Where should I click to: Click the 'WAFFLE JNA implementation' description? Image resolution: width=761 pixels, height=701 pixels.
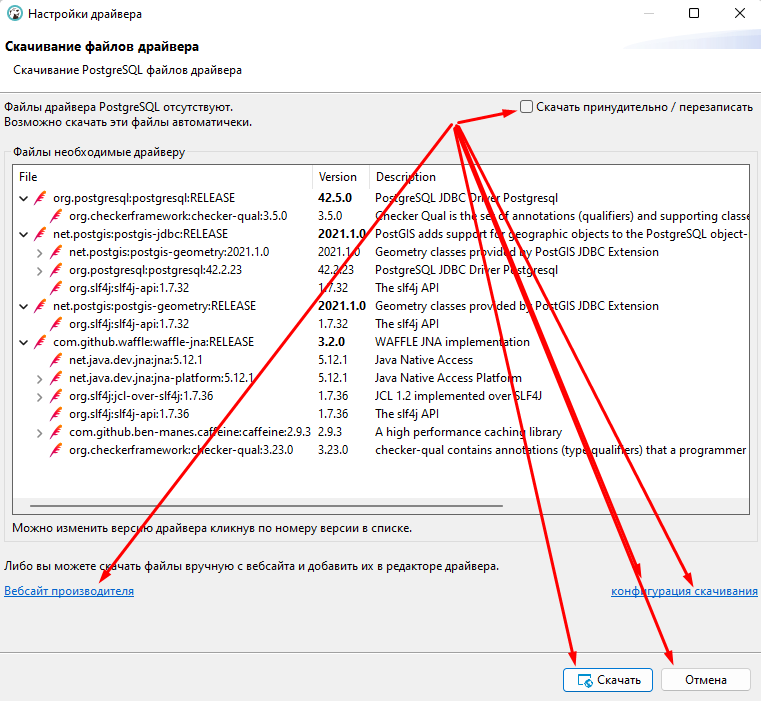[452, 342]
